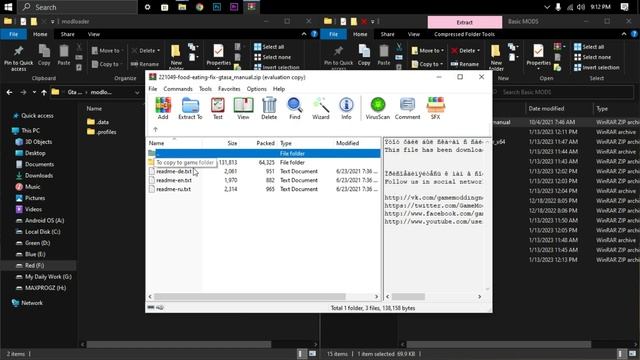Open the .data folder in modloader window
Image resolution: width=640 pixels, height=360 pixels.
pos(98,122)
